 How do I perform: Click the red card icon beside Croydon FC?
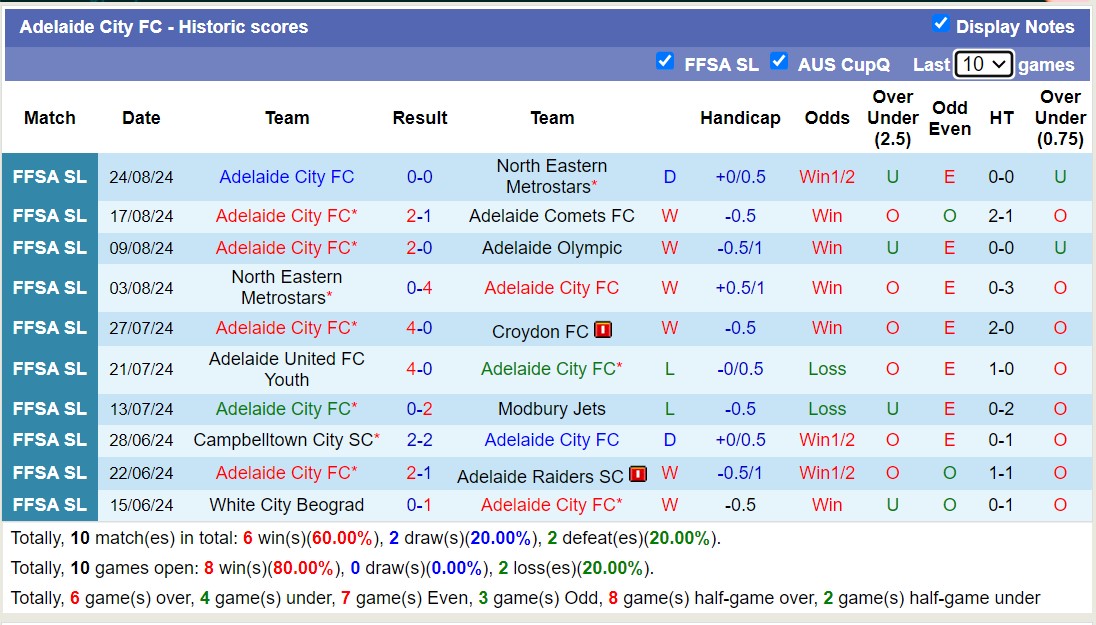pyautogui.click(x=601, y=328)
